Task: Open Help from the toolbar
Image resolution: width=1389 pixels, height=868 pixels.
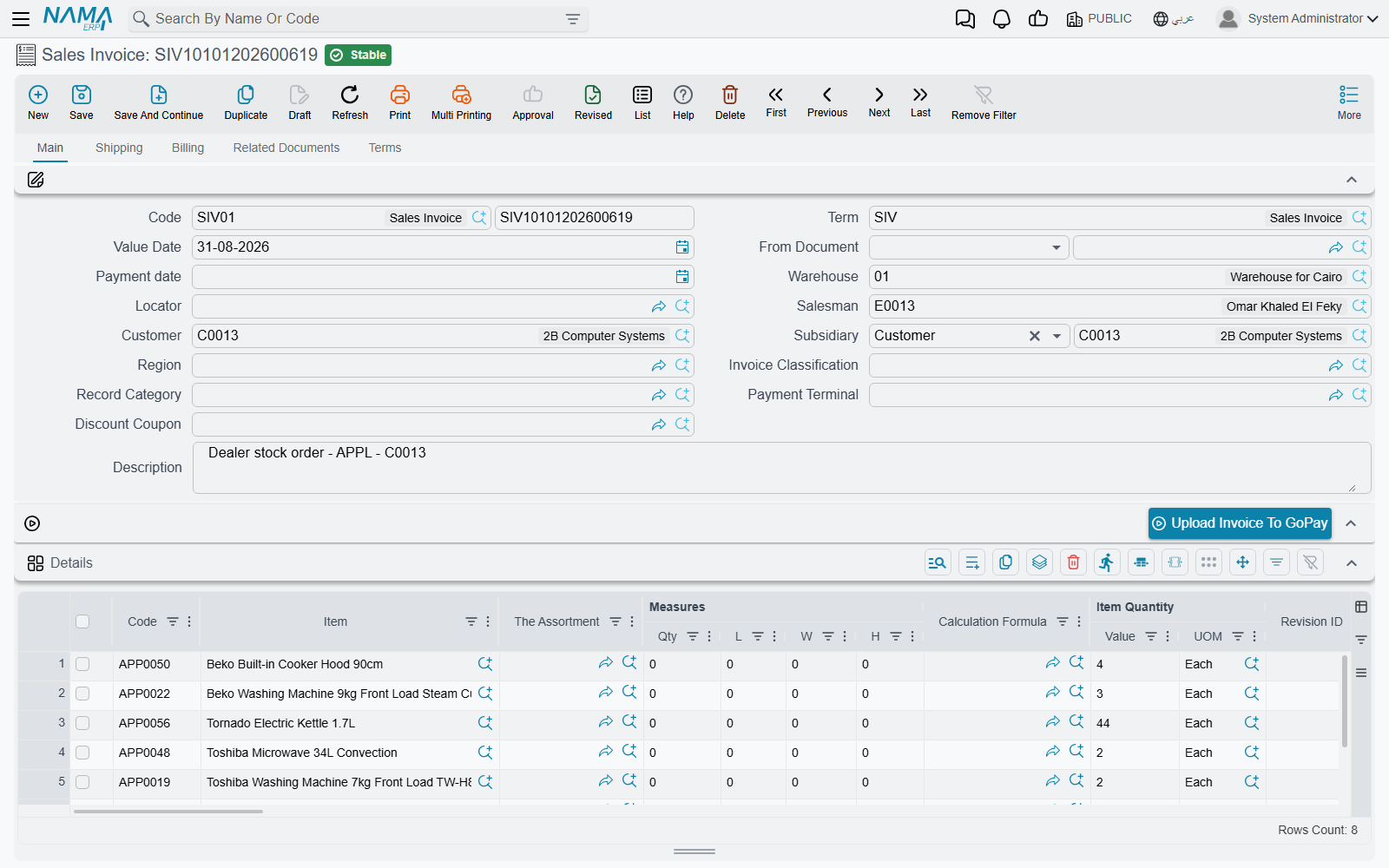Action: tap(683, 102)
